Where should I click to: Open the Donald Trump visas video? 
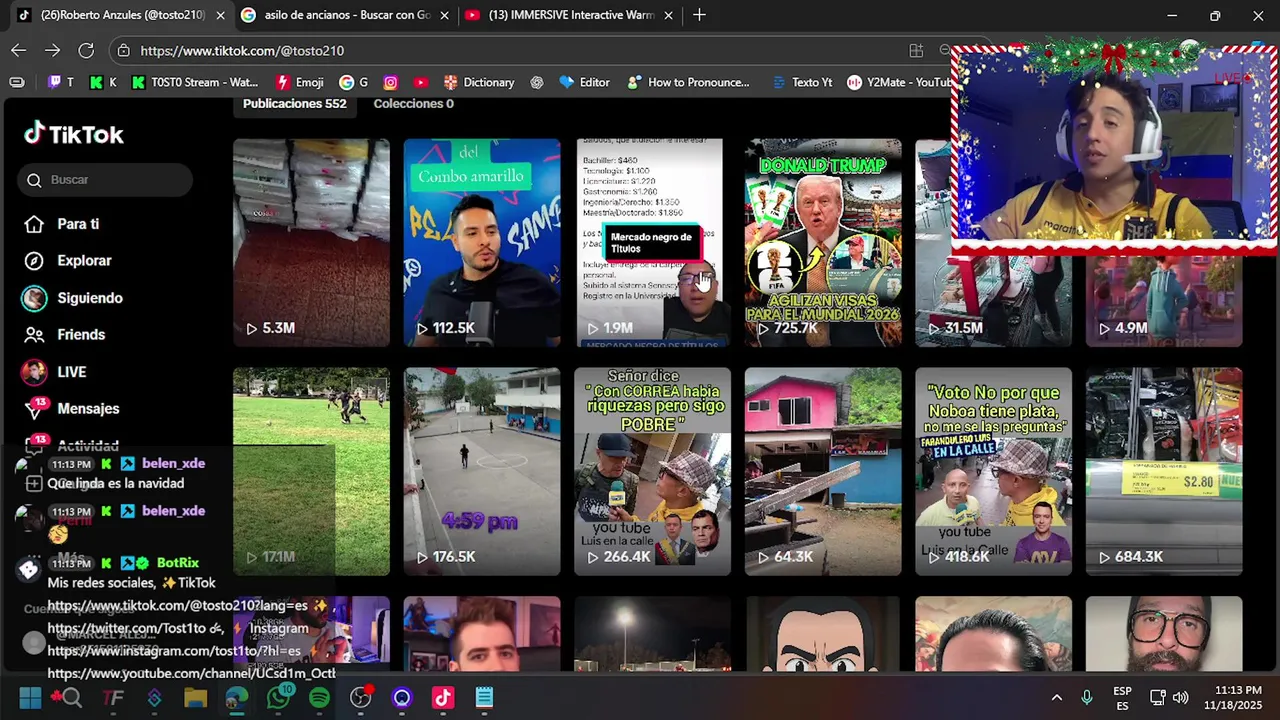(x=823, y=242)
